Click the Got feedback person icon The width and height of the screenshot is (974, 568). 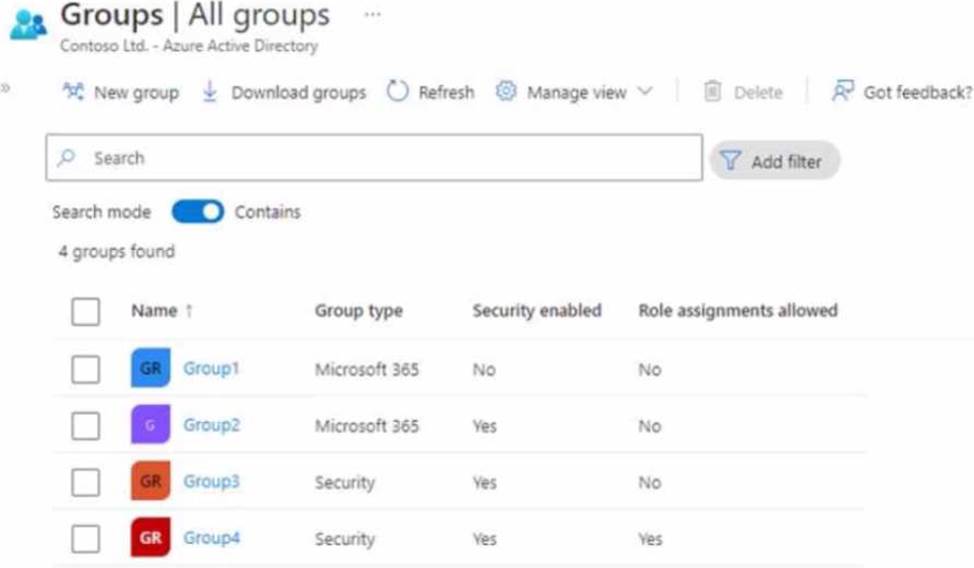click(x=843, y=91)
